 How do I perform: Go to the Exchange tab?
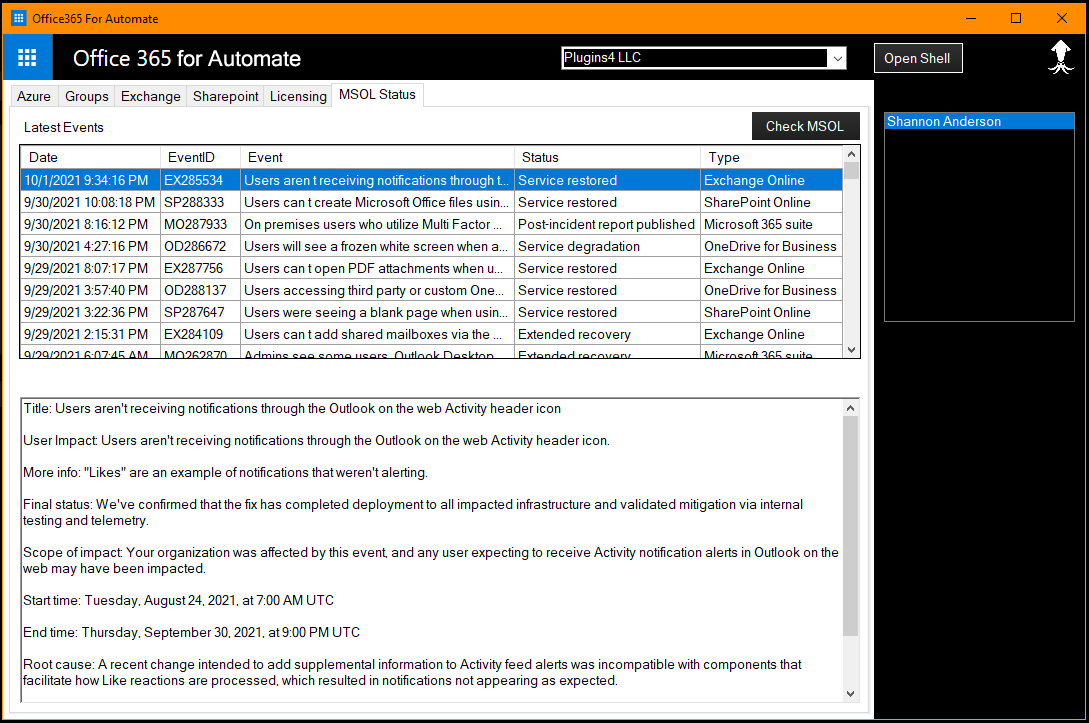[x=151, y=97]
